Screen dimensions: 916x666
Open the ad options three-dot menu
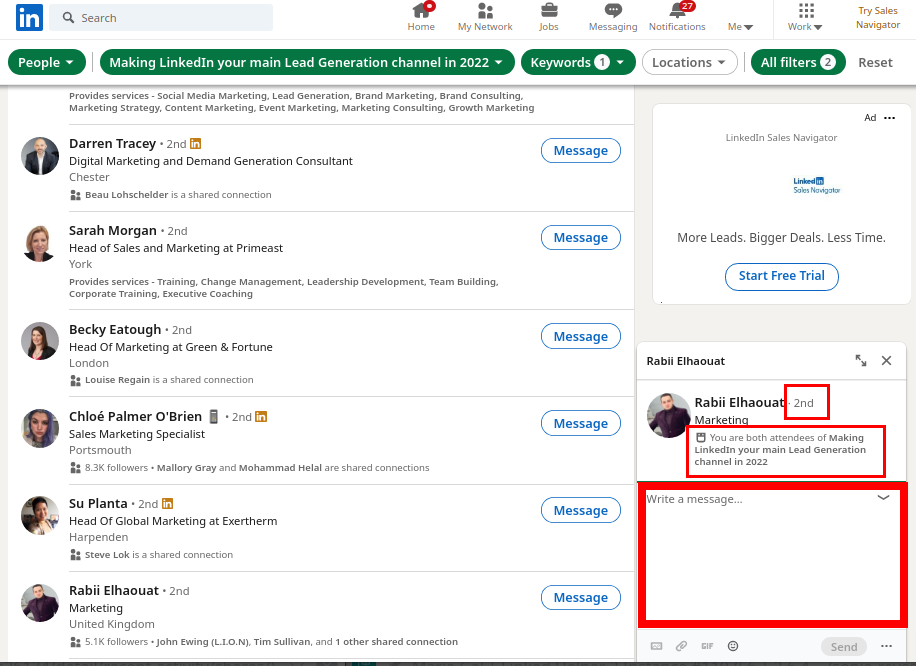[x=889, y=118]
